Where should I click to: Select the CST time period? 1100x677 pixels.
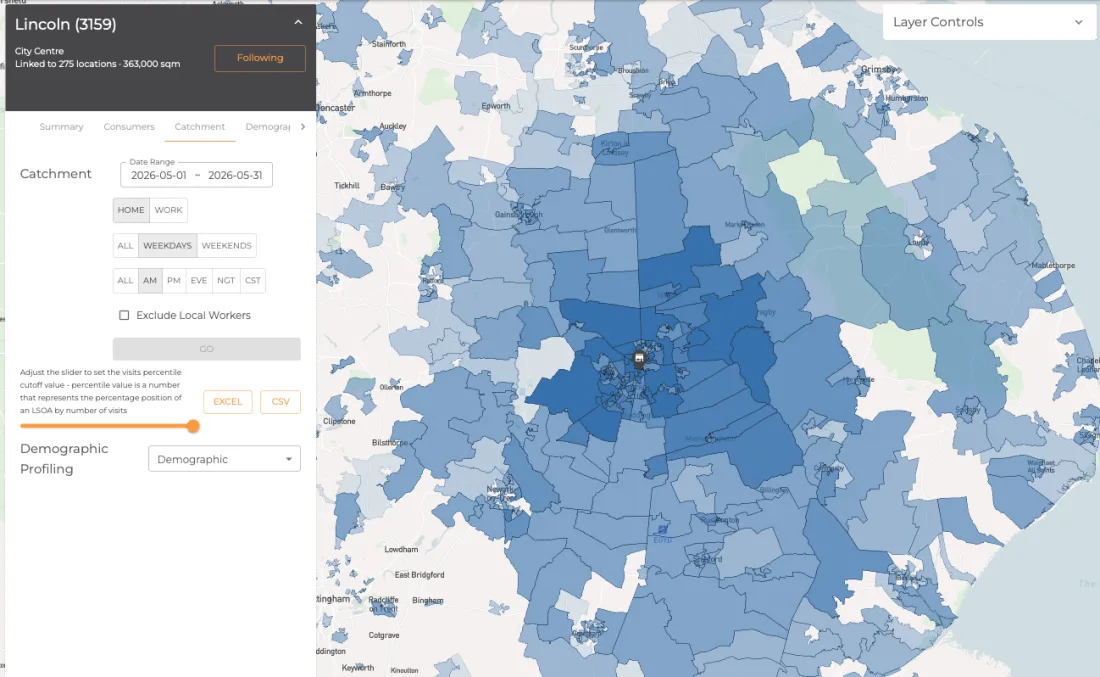(x=253, y=281)
